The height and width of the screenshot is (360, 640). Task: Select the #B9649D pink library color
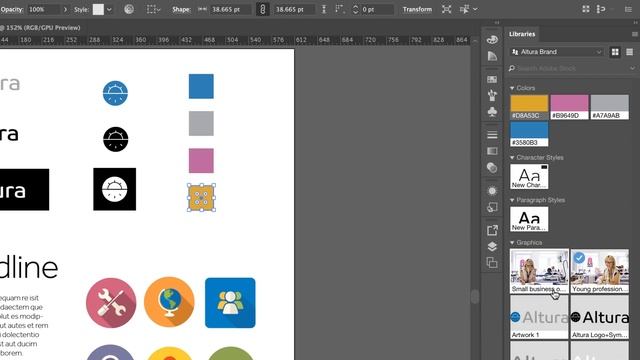coord(569,107)
